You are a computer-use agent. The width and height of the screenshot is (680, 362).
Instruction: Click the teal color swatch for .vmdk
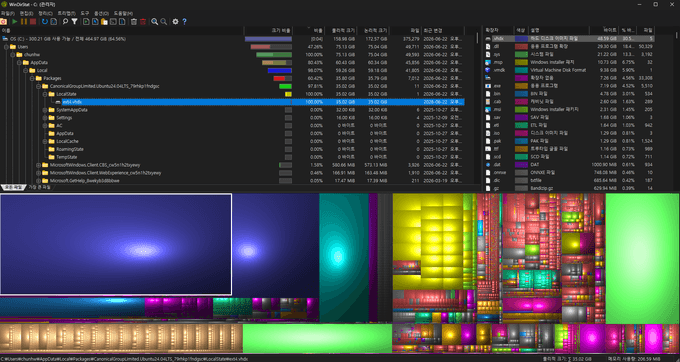tap(521, 70)
